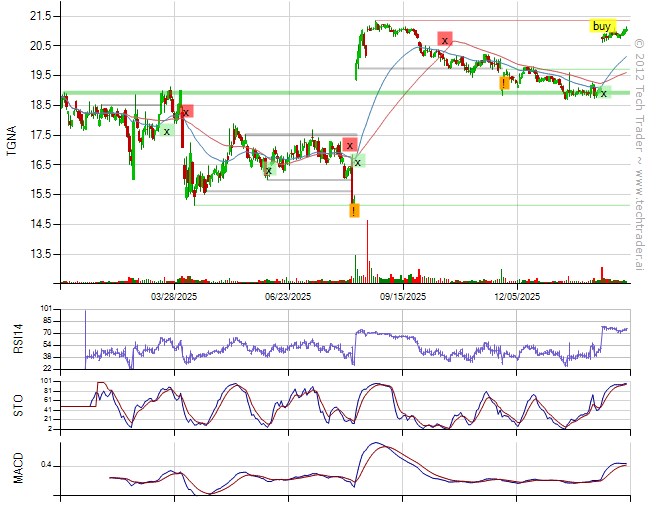
Task: Click the MACD indicator label
Action: 18,468
